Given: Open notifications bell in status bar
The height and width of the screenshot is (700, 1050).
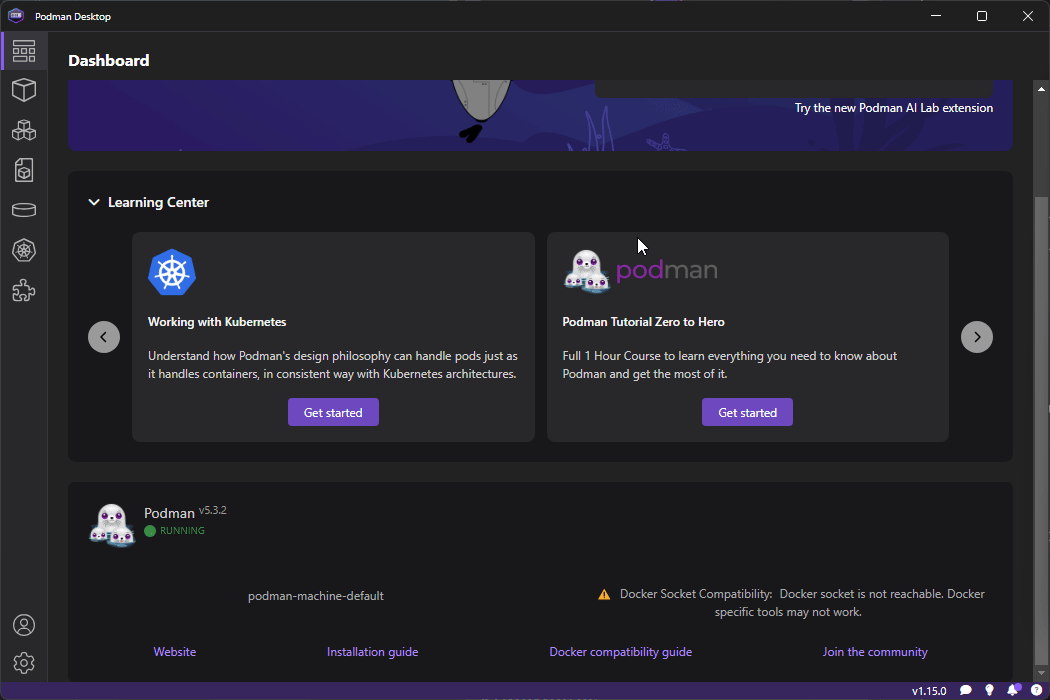Looking at the screenshot, I should coord(1013,690).
